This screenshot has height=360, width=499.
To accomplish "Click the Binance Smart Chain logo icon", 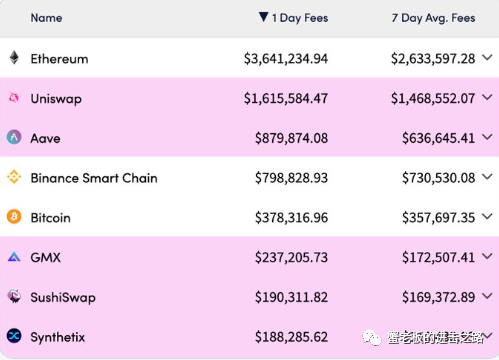I will tap(14, 177).
